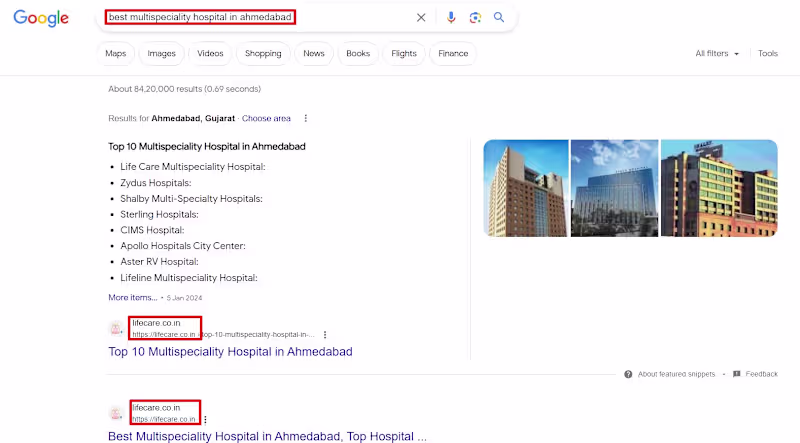This screenshot has width=800, height=443.
Task: Start voice search with microphone icon
Action: [451, 17]
